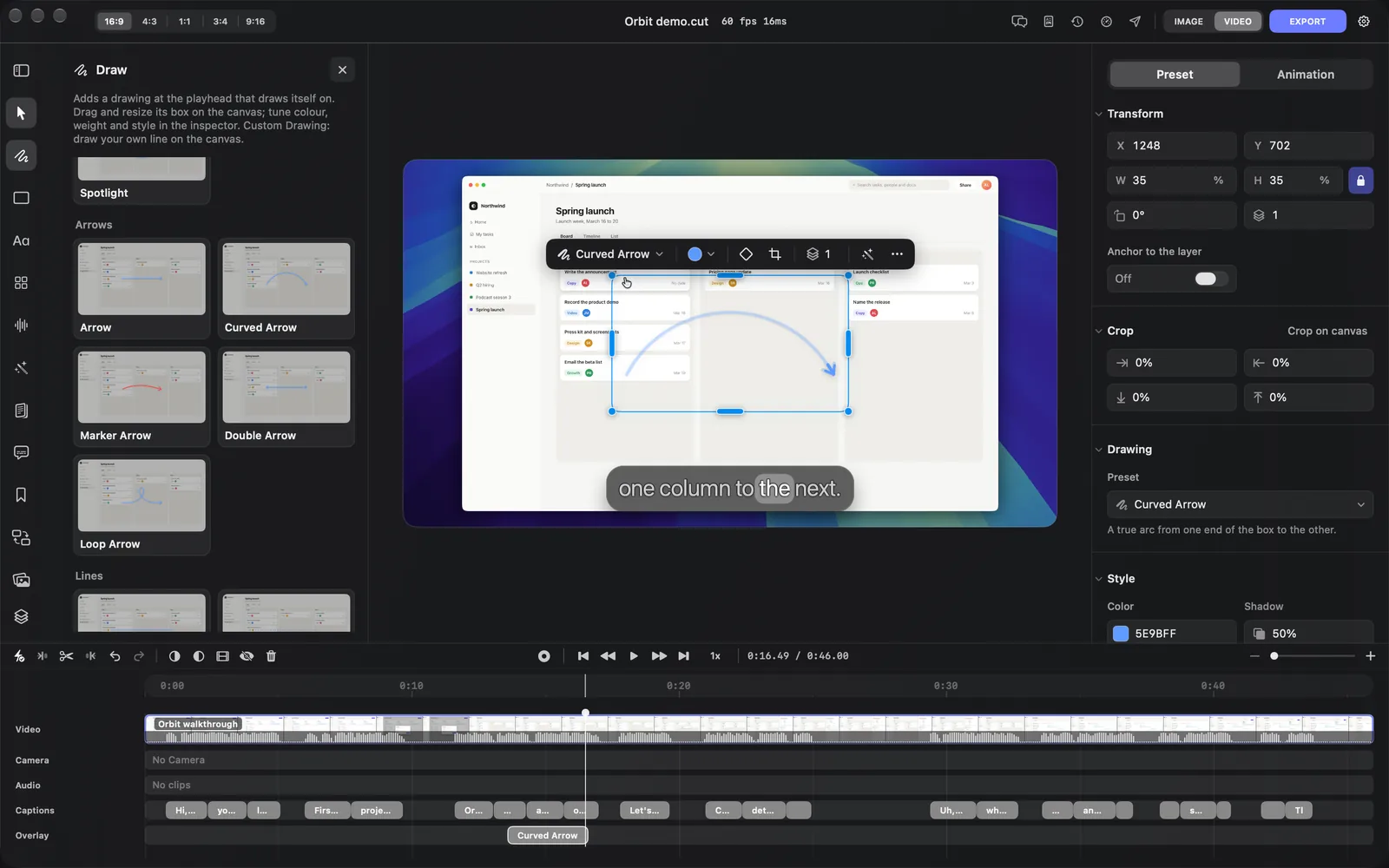Toggle the aspect ratio lock button

1360,181
